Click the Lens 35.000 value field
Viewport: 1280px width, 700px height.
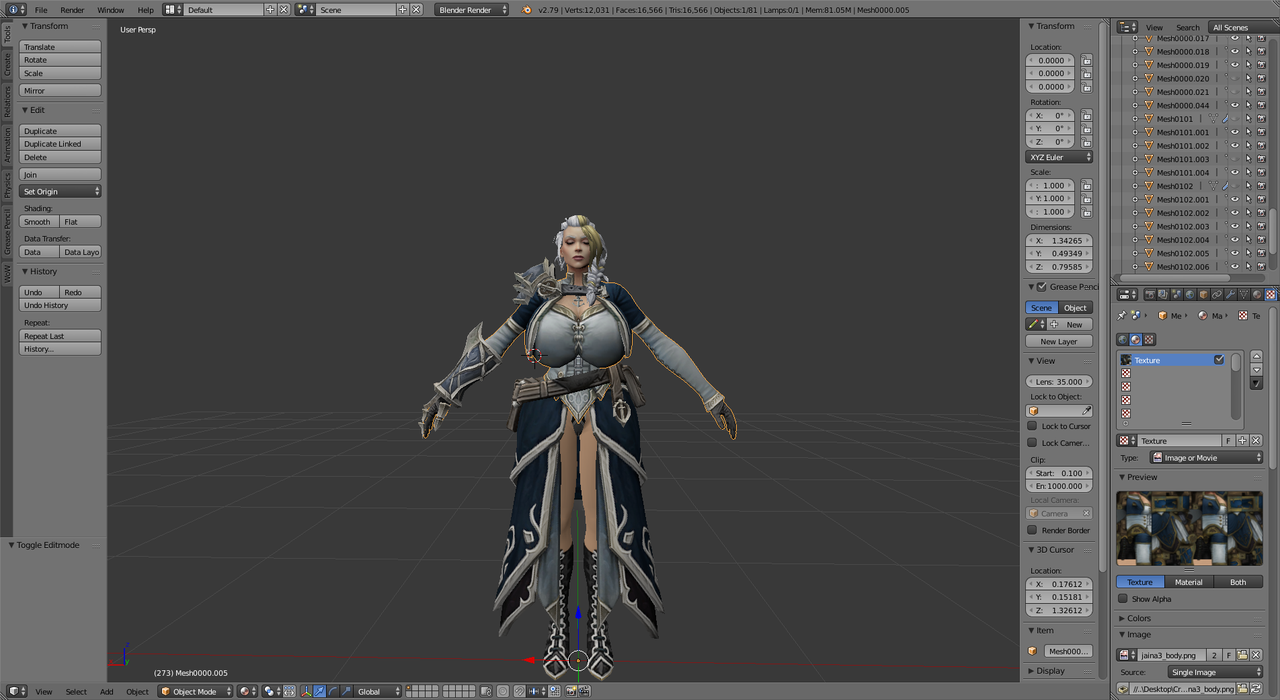click(1059, 382)
